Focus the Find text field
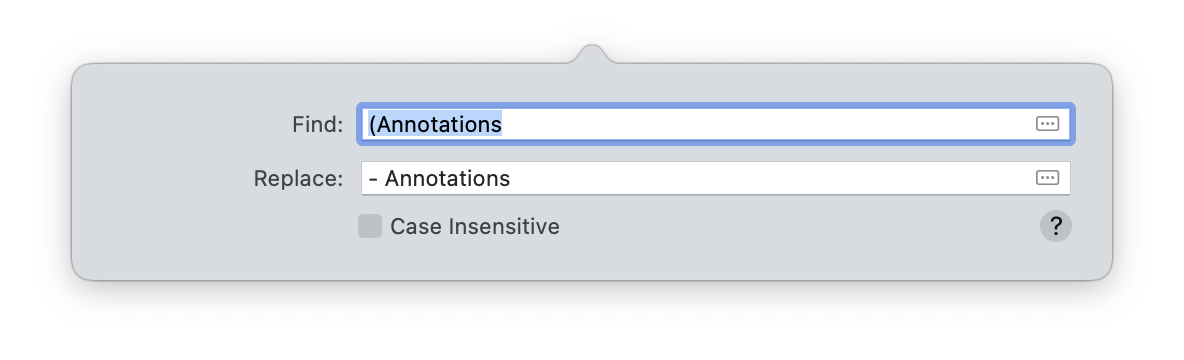The height and width of the screenshot is (360, 1184). point(715,124)
